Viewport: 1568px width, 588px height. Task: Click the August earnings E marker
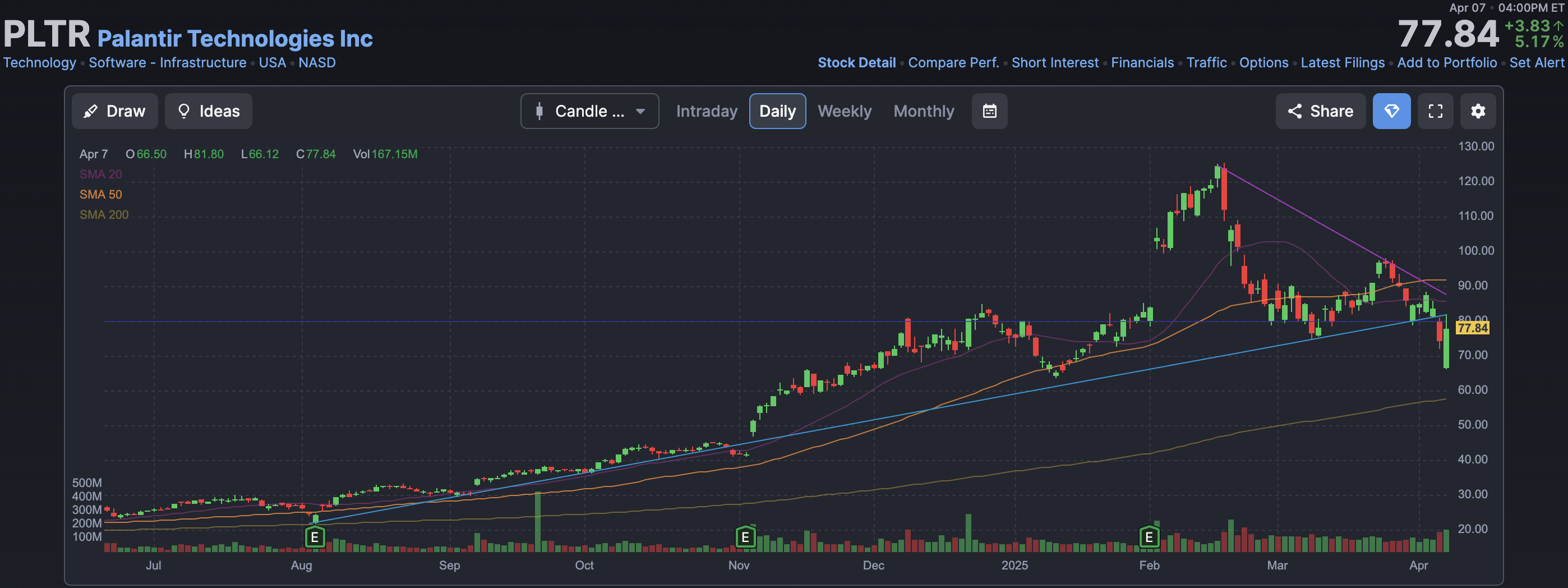click(x=314, y=537)
